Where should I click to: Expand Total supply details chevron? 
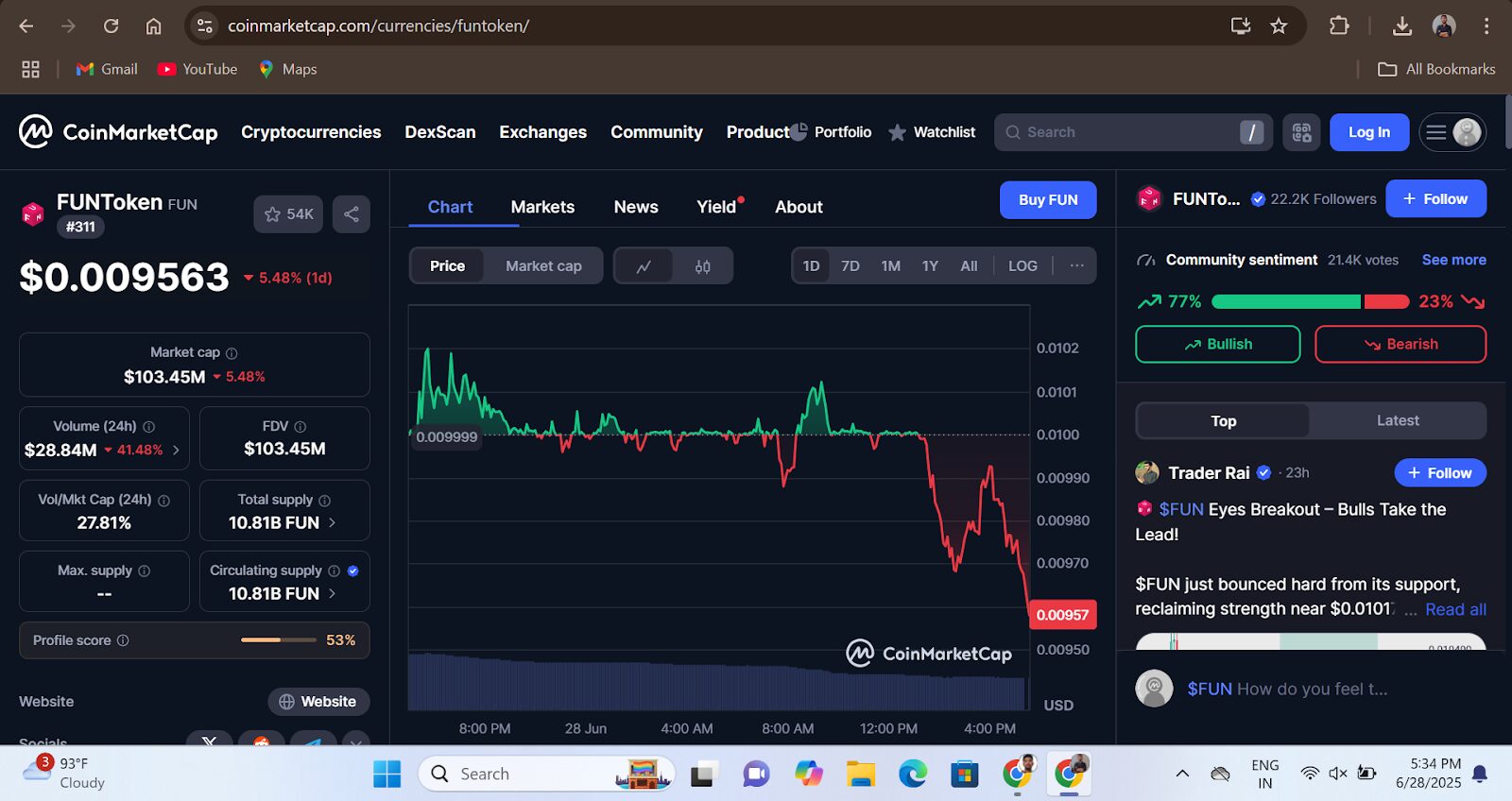tap(332, 522)
